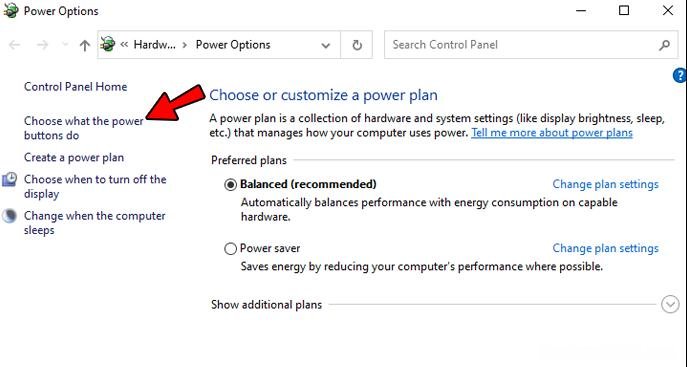Click the Back navigation arrow

click(x=14, y=45)
